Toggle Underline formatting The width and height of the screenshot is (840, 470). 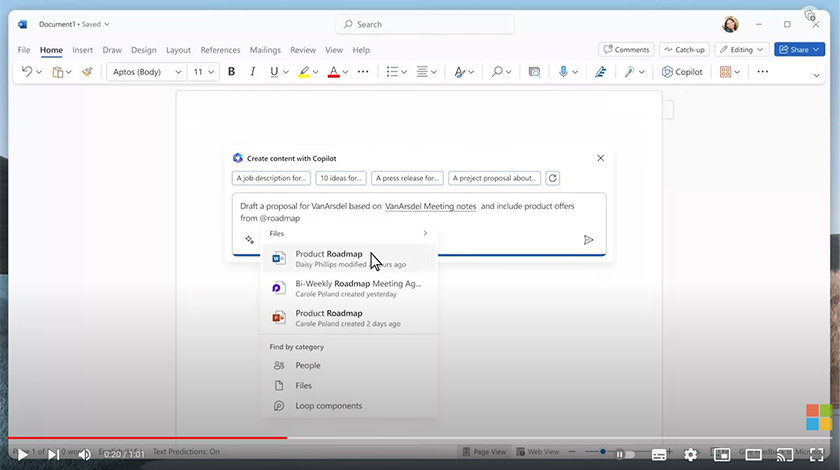click(274, 71)
